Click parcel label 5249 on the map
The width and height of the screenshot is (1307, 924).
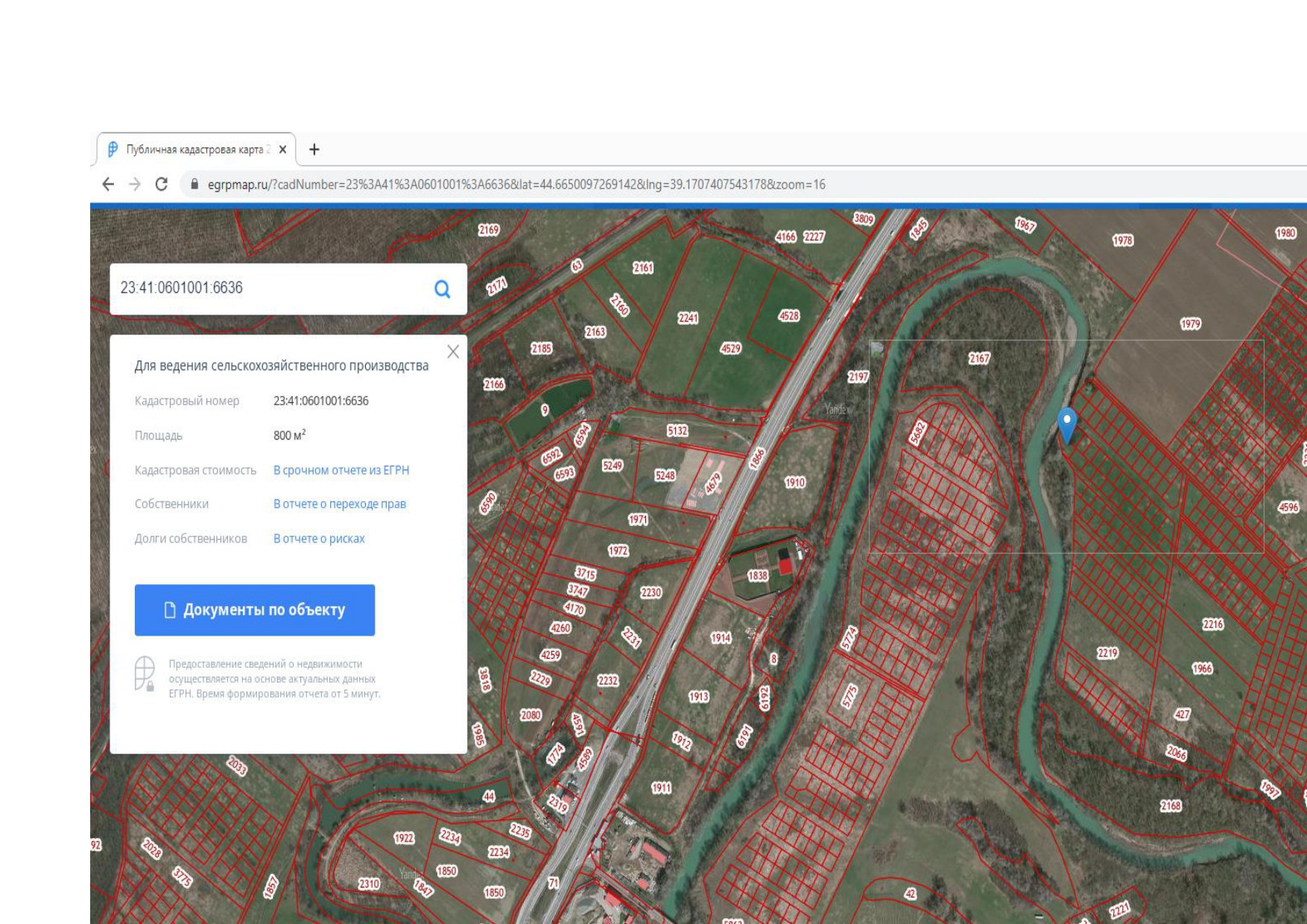click(612, 466)
